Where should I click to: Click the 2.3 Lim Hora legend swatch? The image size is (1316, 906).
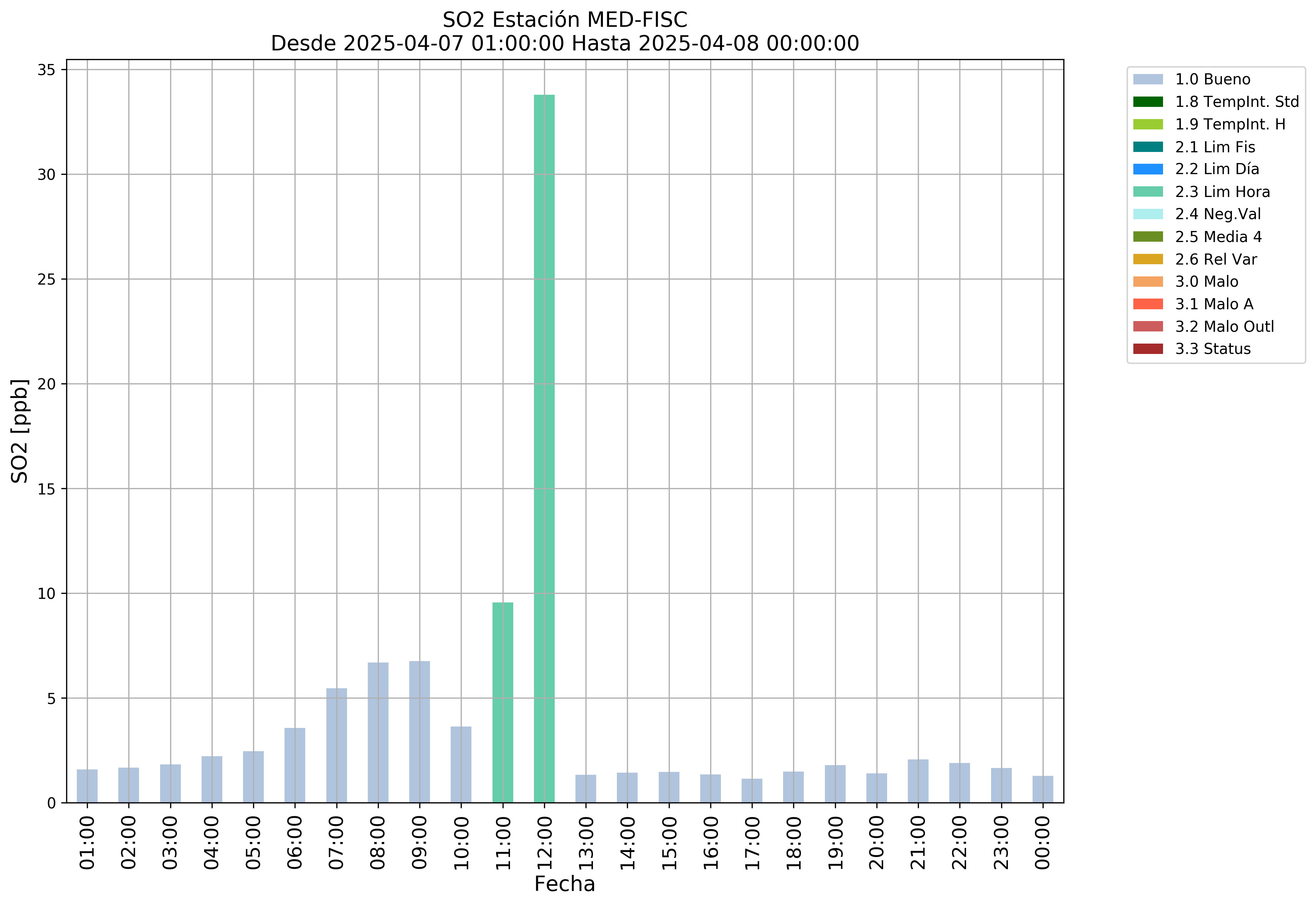click(1148, 192)
